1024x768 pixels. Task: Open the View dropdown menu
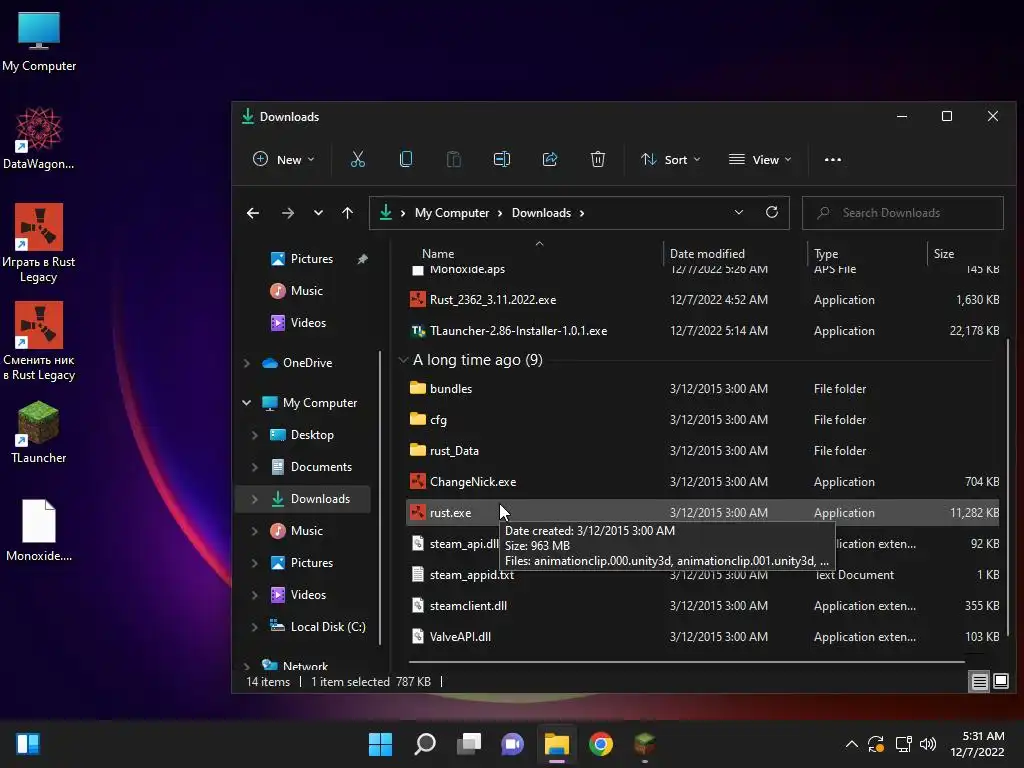click(x=760, y=159)
